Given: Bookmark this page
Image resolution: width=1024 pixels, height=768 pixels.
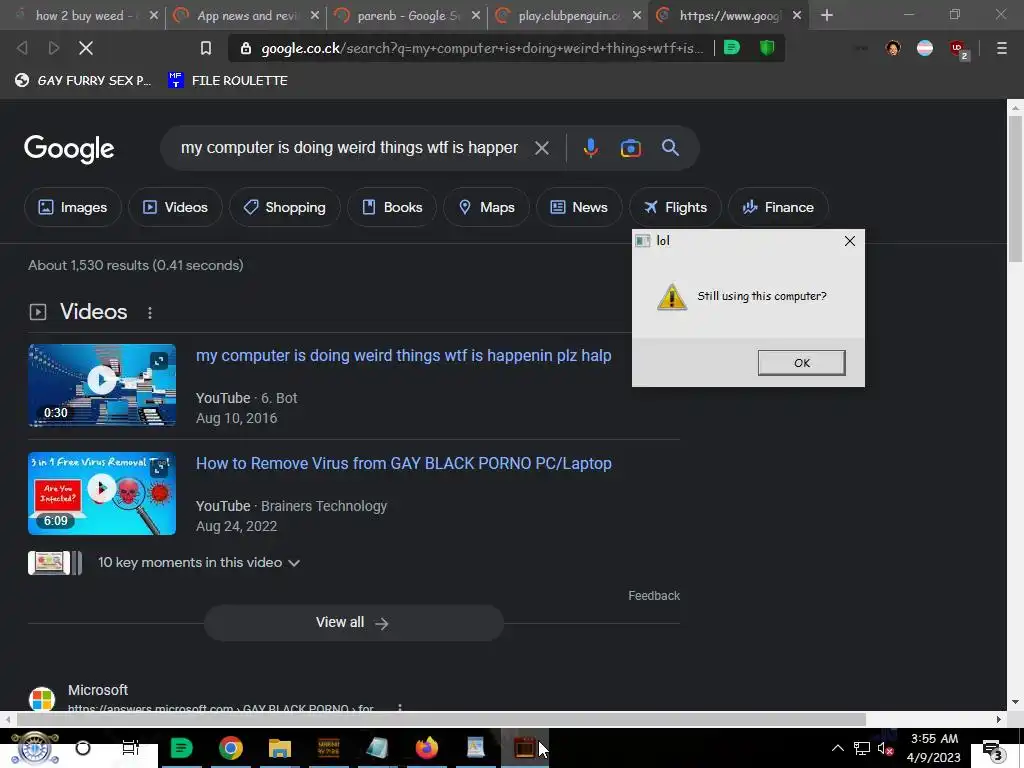Looking at the screenshot, I should point(206,48).
